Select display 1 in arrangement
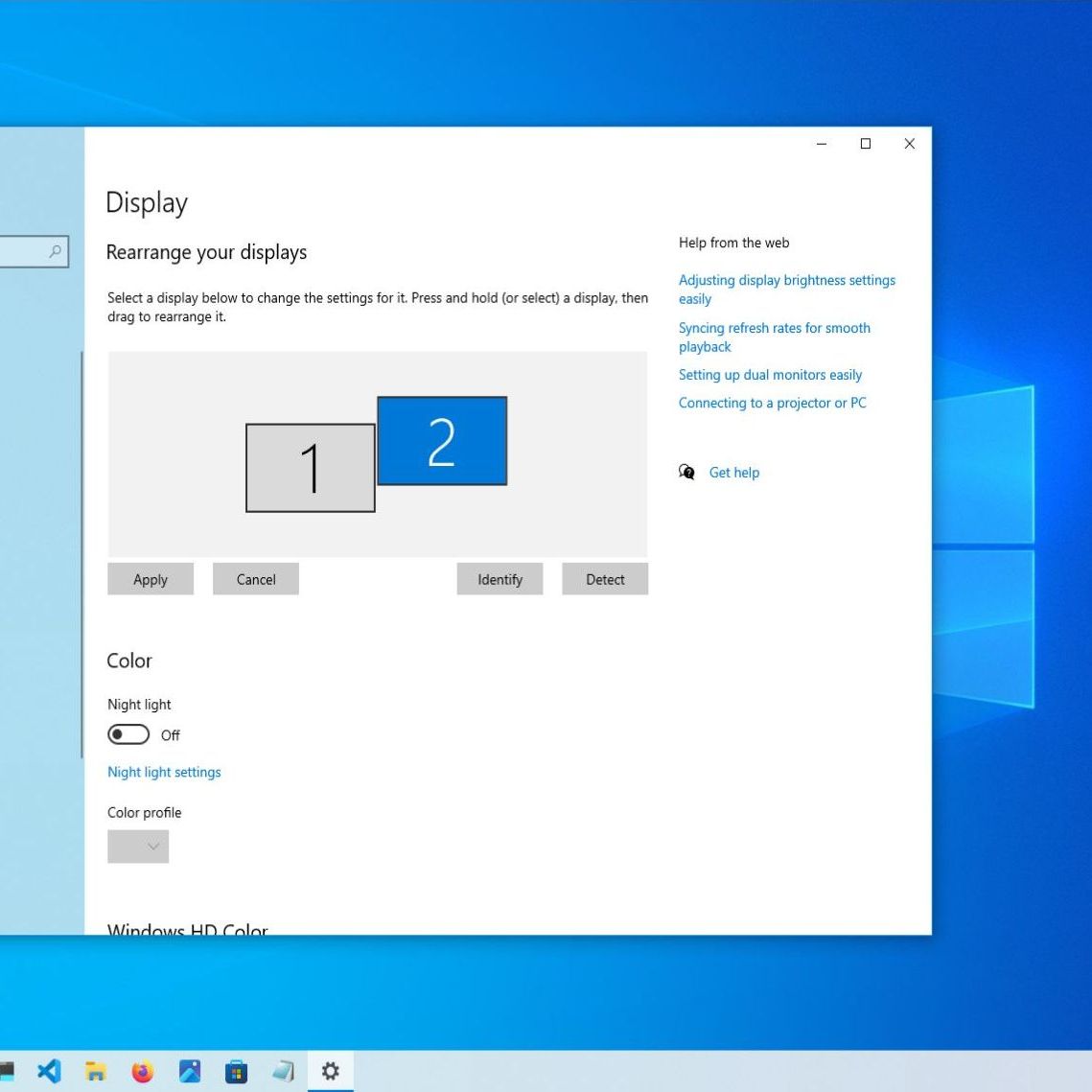This screenshot has width=1092, height=1092. pyautogui.click(x=310, y=468)
